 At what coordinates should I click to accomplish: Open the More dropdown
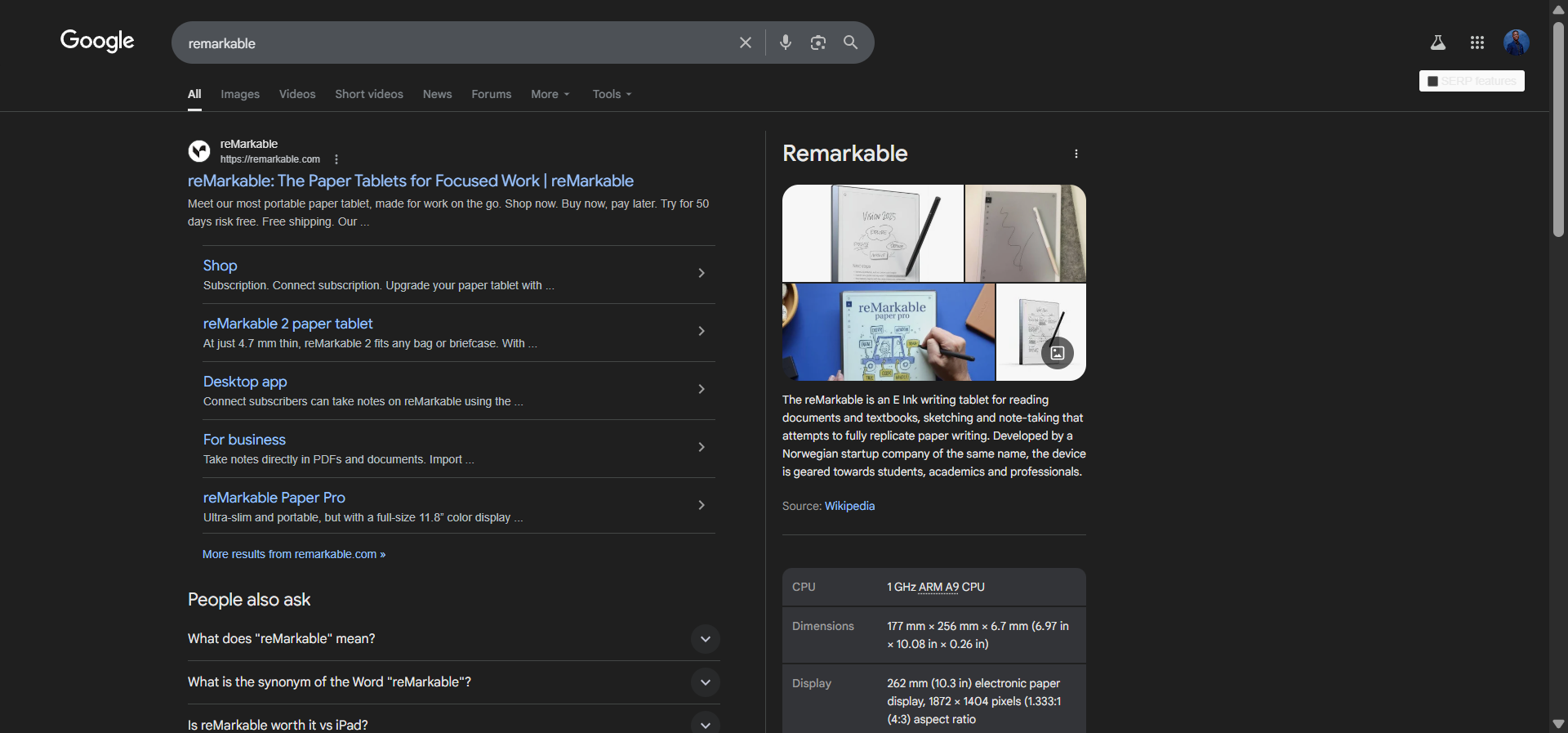pyautogui.click(x=550, y=94)
